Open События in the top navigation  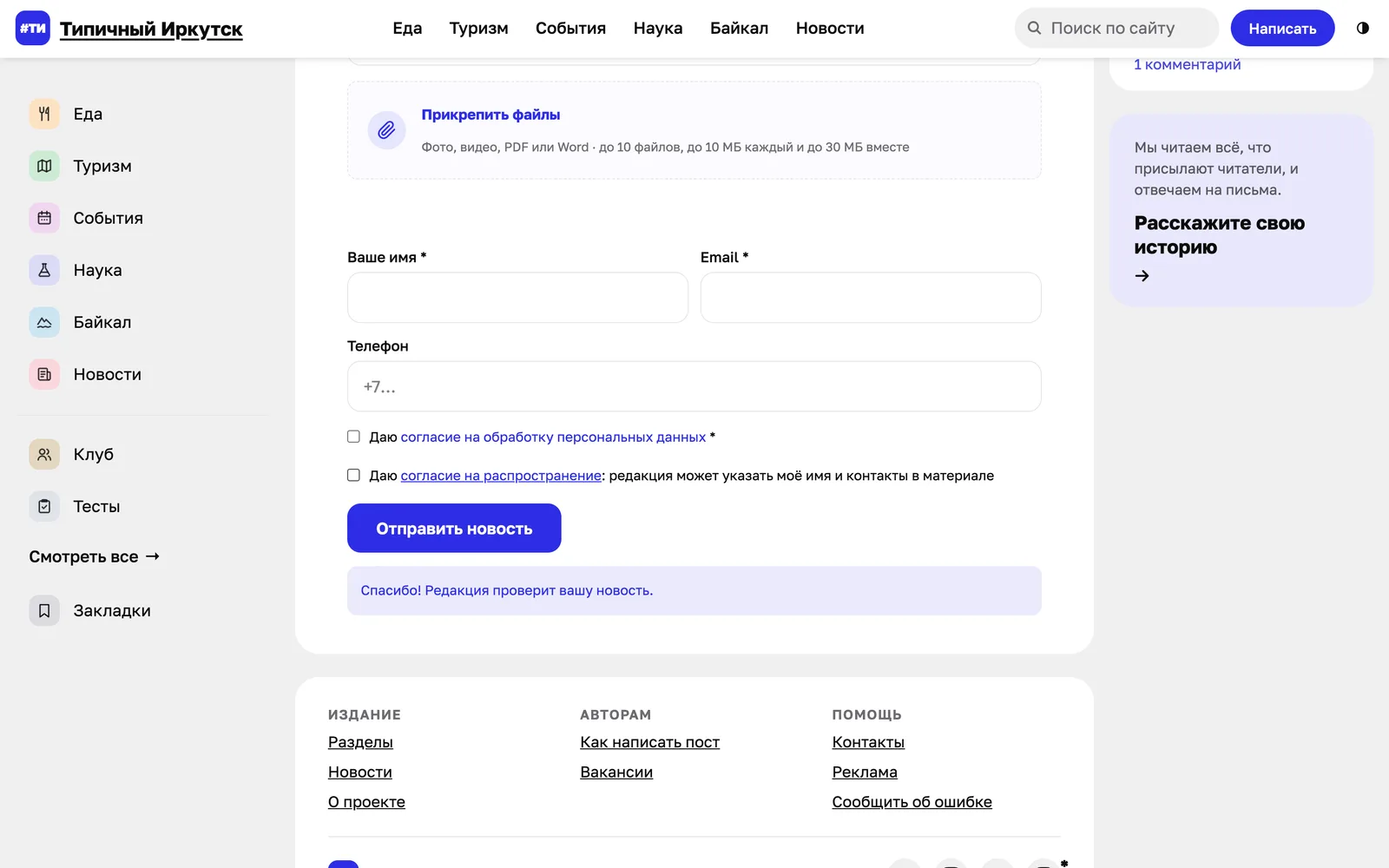pyautogui.click(x=570, y=28)
